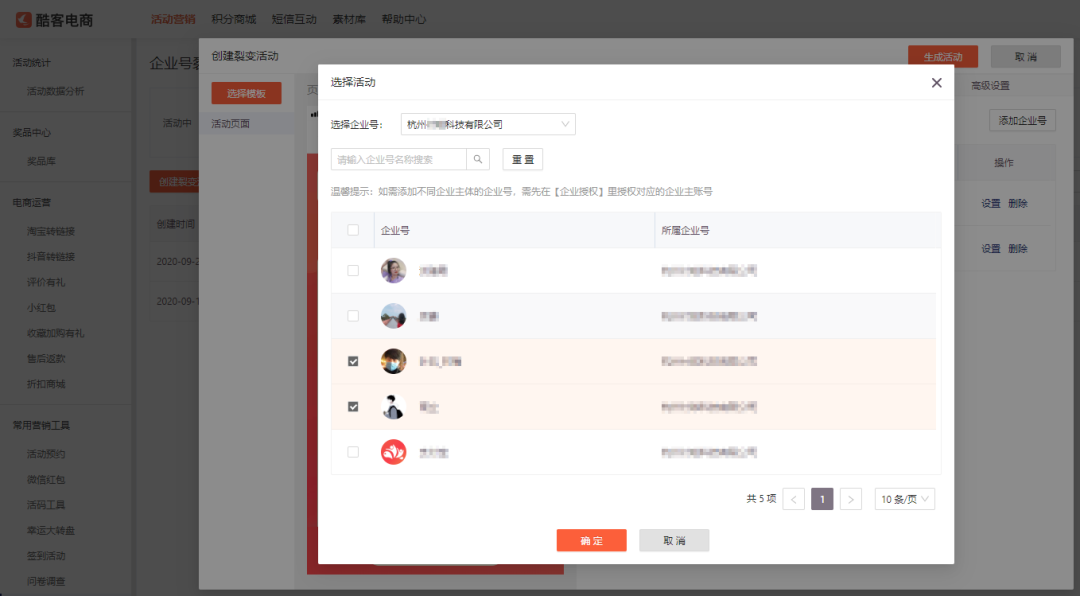Open 活动数据分析 in sidebar
The width and height of the screenshot is (1080, 596).
coord(56,91)
